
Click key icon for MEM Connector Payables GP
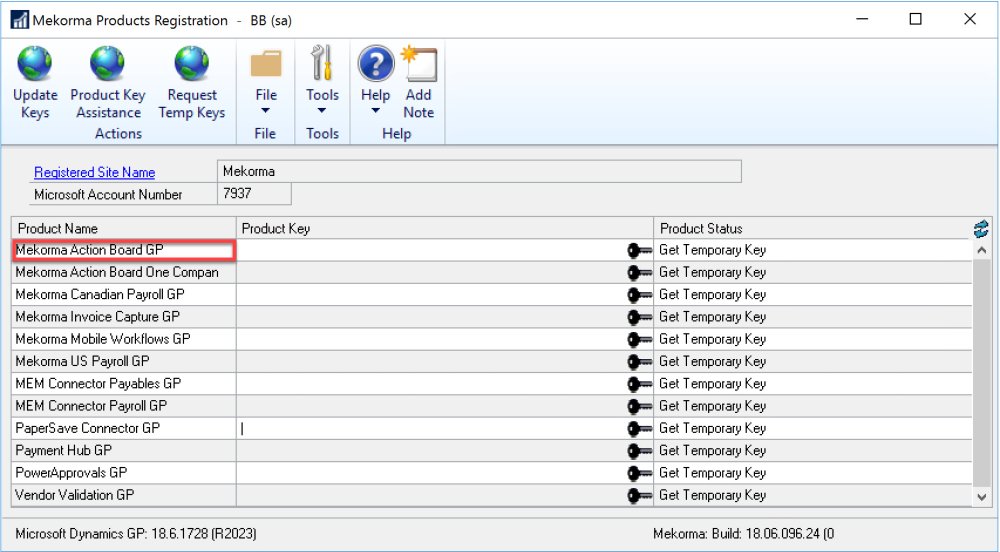[x=639, y=384]
